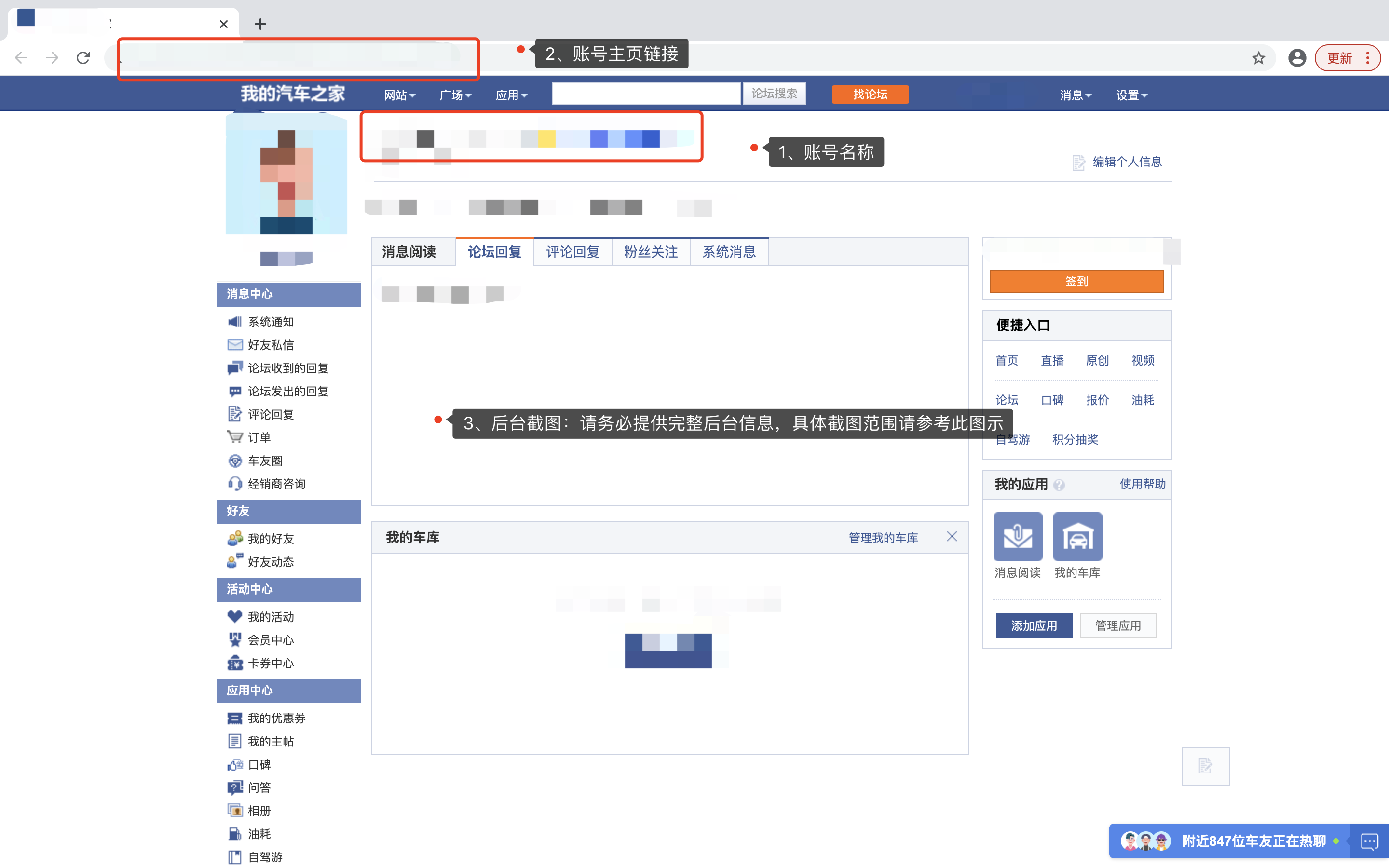Click the 我的汽车之家 site logo
The height and width of the screenshot is (868, 1389).
pos(293,94)
